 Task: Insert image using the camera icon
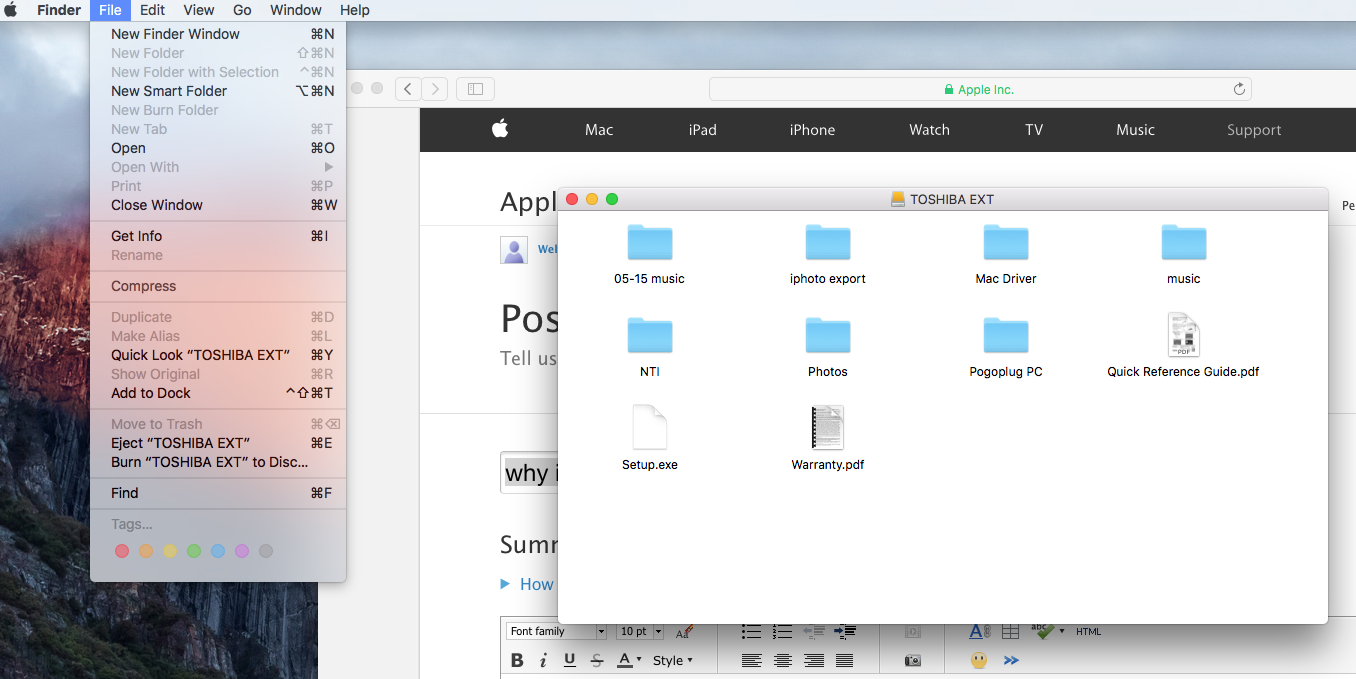913,660
